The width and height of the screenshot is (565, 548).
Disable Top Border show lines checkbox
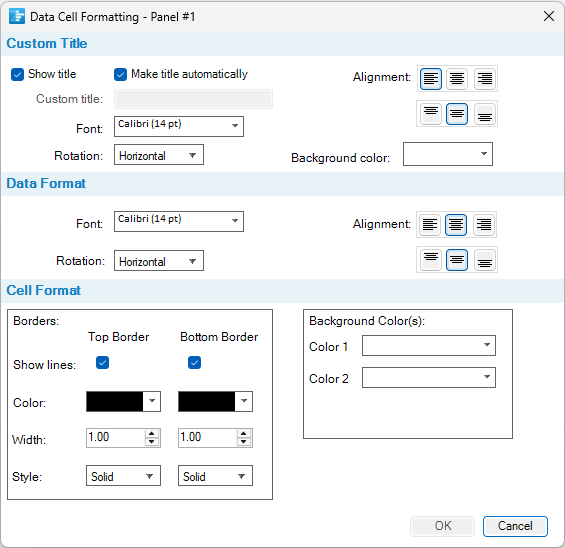[x=102, y=362]
